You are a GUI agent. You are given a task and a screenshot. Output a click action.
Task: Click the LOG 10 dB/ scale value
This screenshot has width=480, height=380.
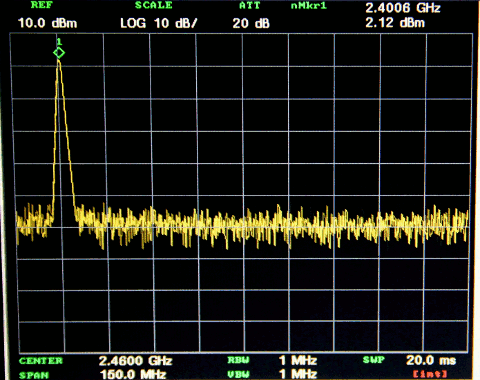pos(159,23)
